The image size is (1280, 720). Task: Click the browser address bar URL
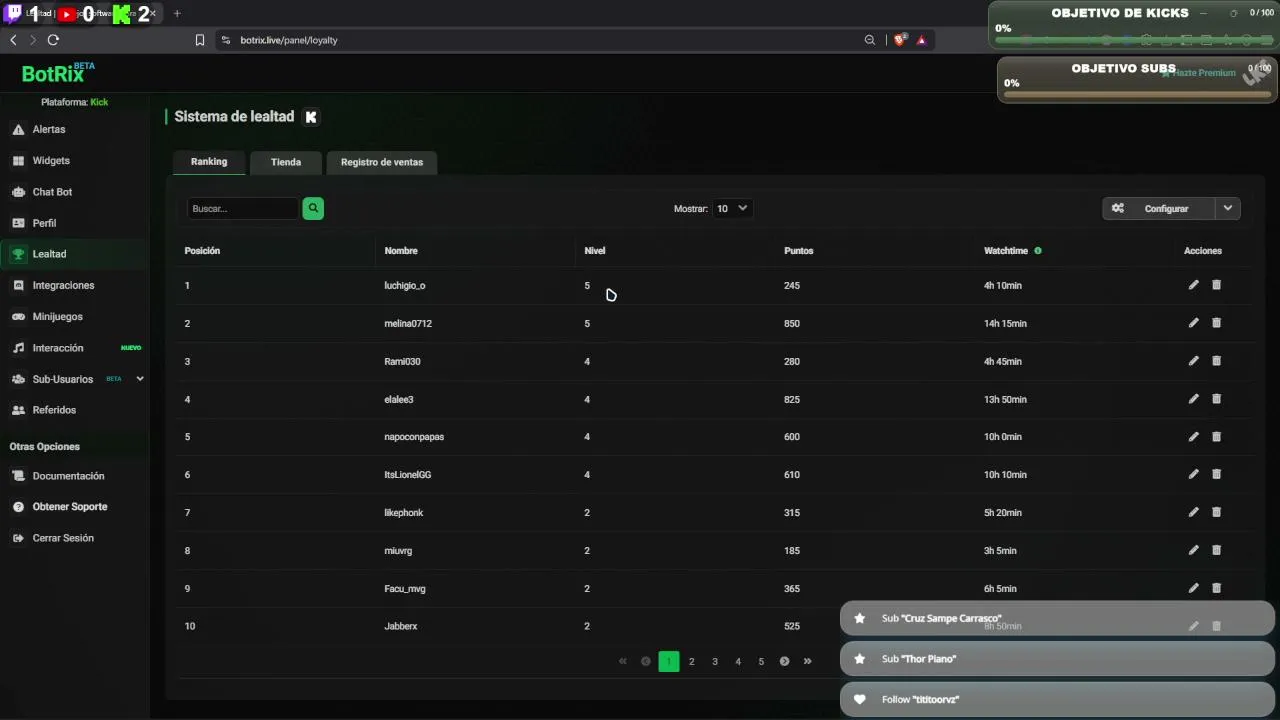pos(289,40)
